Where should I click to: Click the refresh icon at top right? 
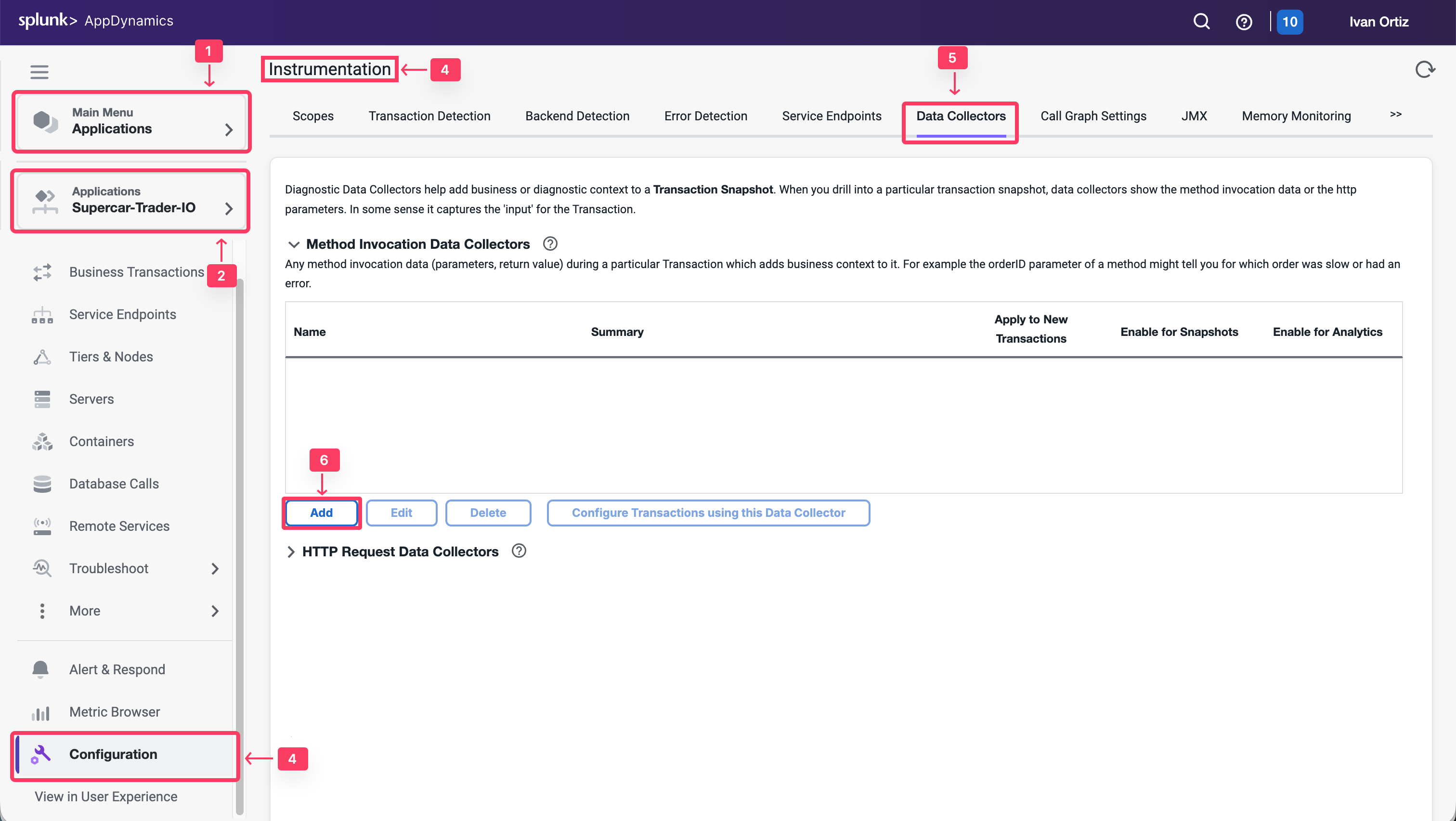[1424, 69]
